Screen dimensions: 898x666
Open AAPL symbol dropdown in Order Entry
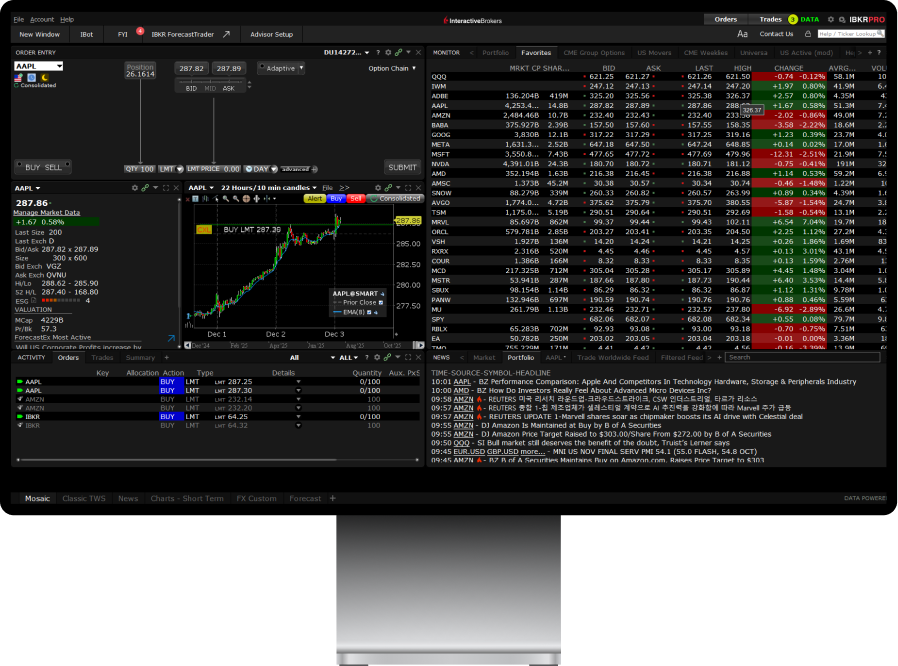60,66
